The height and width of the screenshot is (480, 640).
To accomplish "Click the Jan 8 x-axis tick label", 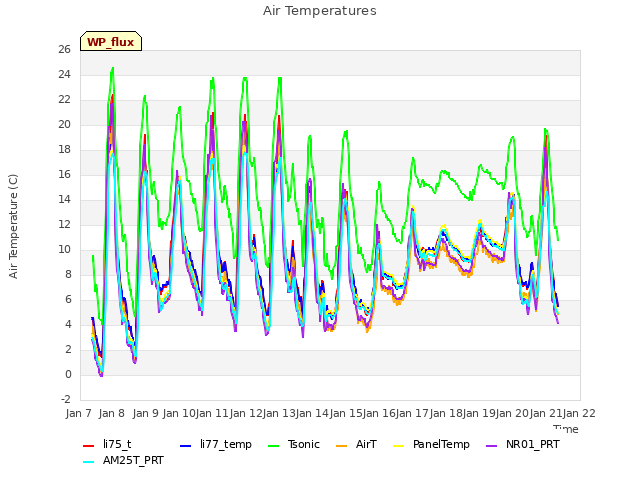I will (x=112, y=413).
